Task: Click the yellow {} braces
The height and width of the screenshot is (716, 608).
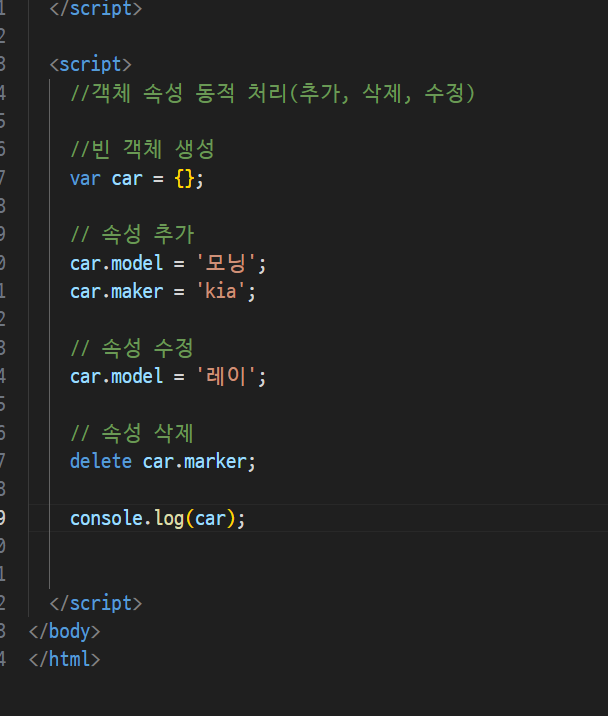Action: coord(184,178)
